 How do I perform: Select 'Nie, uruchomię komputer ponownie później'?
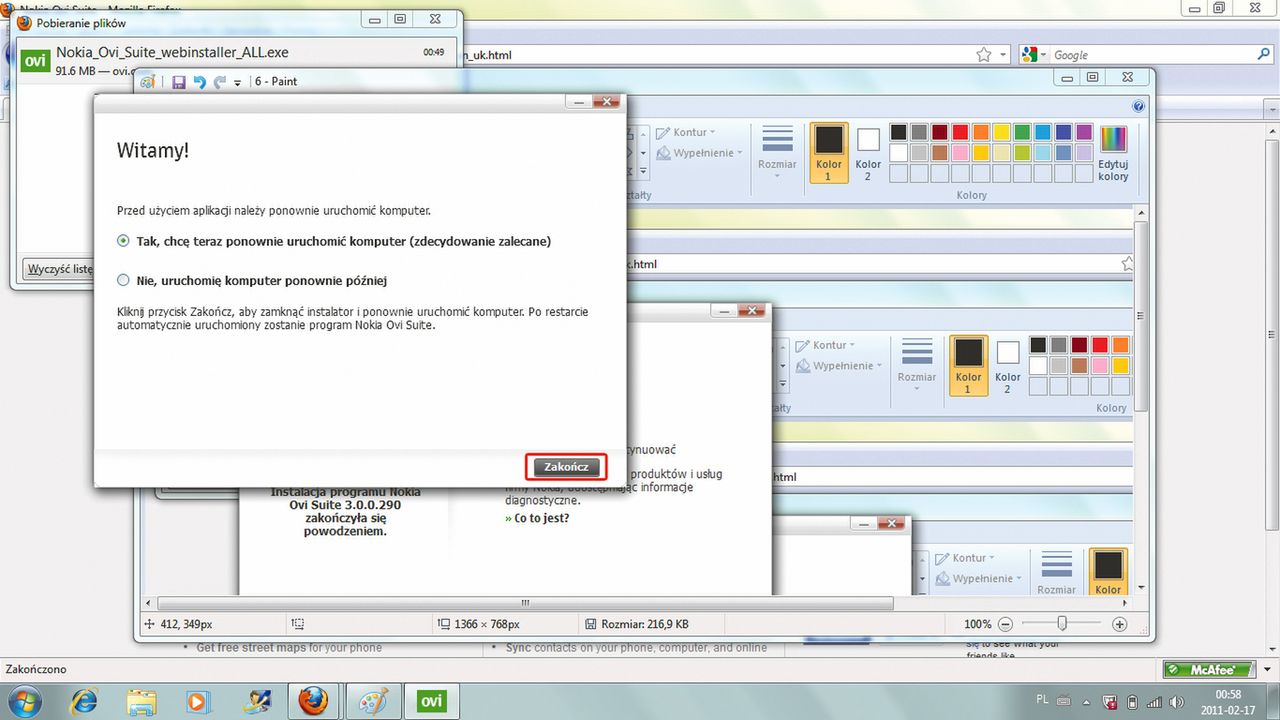[x=252, y=281]
